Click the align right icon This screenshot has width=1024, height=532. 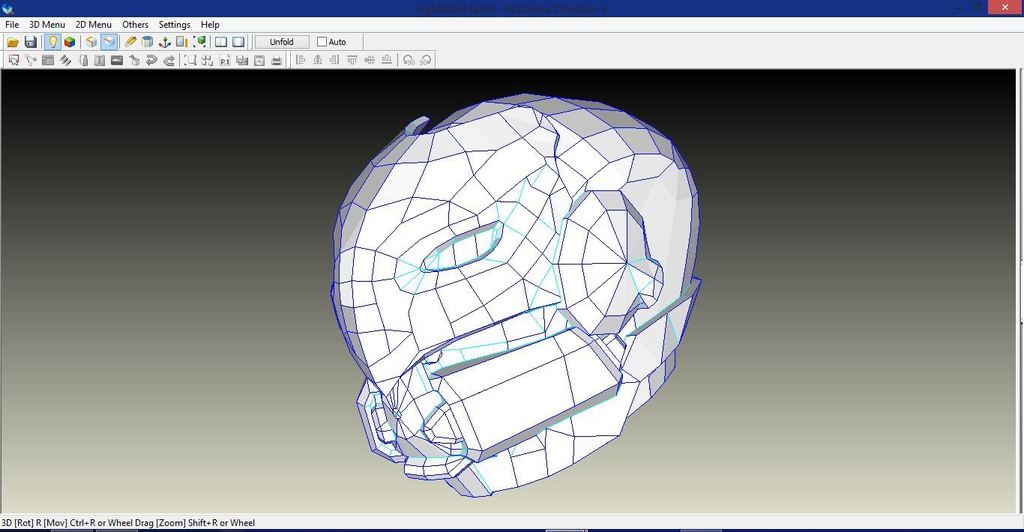pos(334,60)
